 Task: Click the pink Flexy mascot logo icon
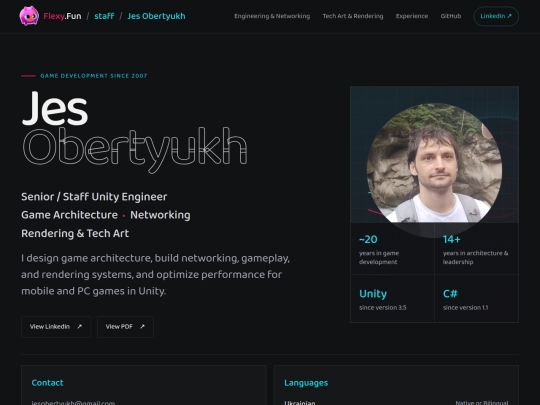[29, 16]
